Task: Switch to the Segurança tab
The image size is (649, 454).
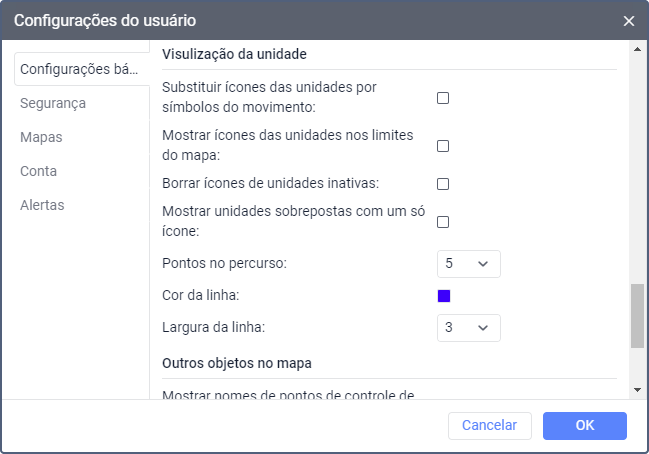Action: [53, 103]
